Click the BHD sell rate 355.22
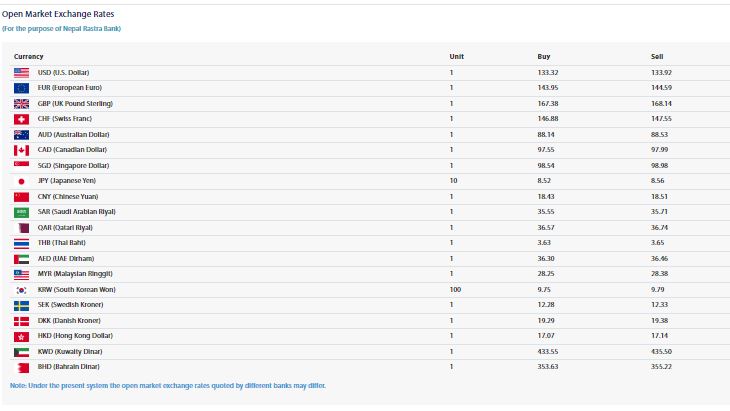The image size is (730, 411). [662, 367]
